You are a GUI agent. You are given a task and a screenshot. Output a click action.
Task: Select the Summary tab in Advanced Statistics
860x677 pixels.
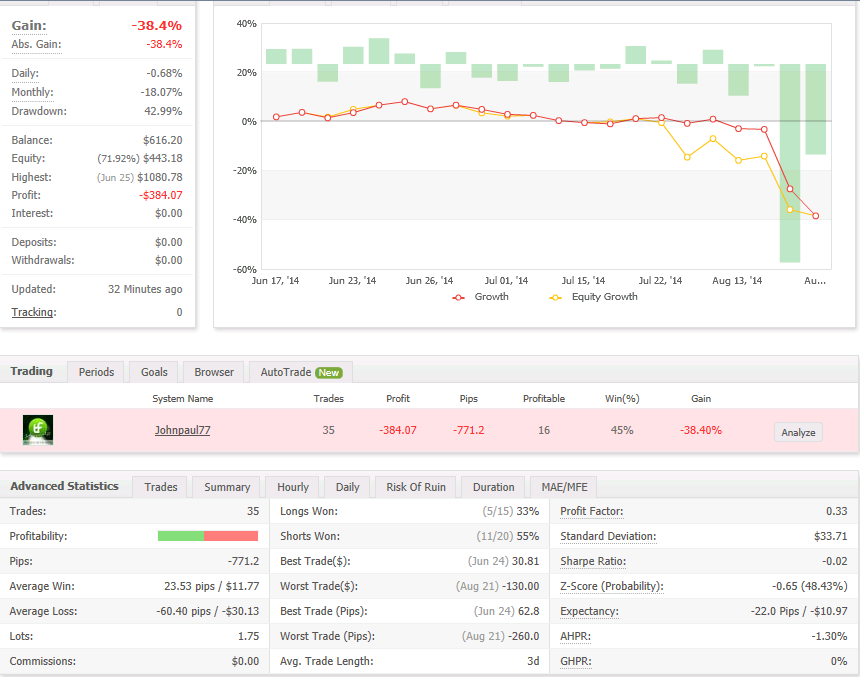pyautogui.click(x=227, y=487)
